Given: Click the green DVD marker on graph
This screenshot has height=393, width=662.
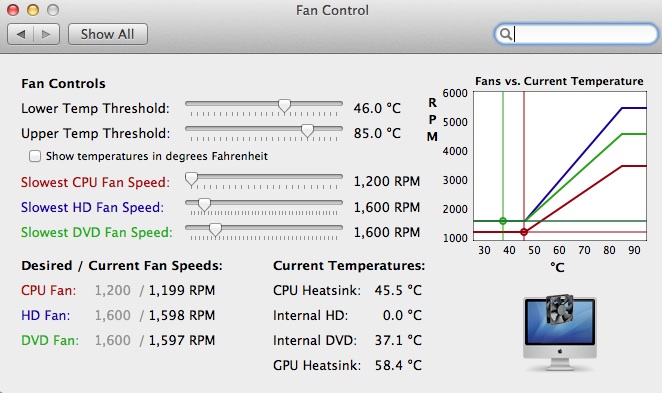Looking at the screenshot, I should 503,221.
